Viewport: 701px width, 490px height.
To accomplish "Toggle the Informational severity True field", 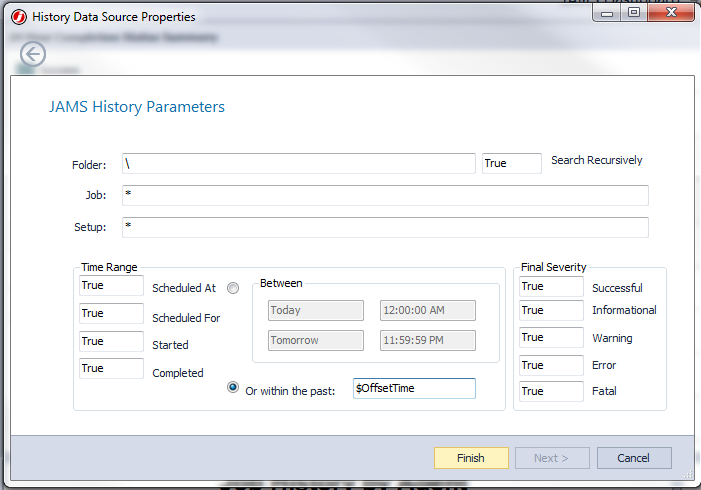I will tap(551, 310).
